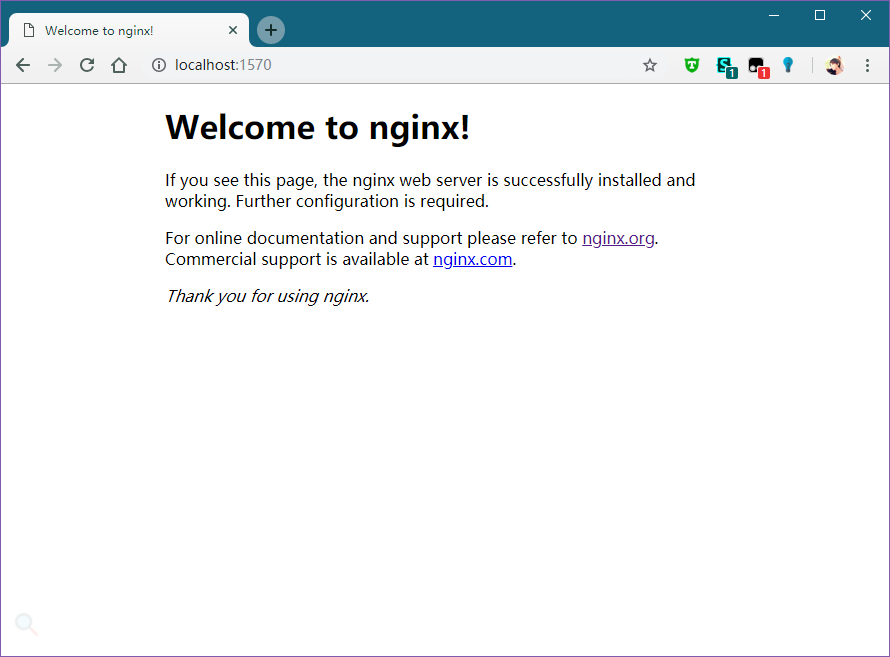Open the teal S extension with badge
The width and height of the screenshot is (890, 657).
pyautogui.click(x=726, y=67)
